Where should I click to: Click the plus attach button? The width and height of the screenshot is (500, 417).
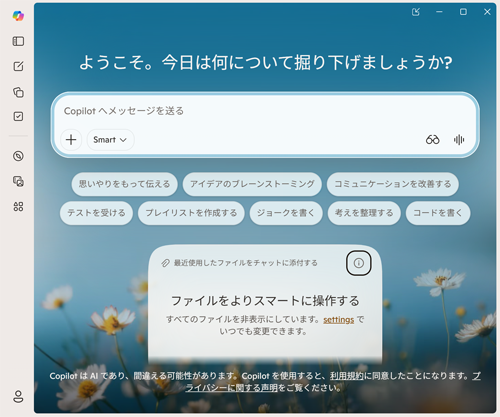pyautogui.click(x=71, y=140)
